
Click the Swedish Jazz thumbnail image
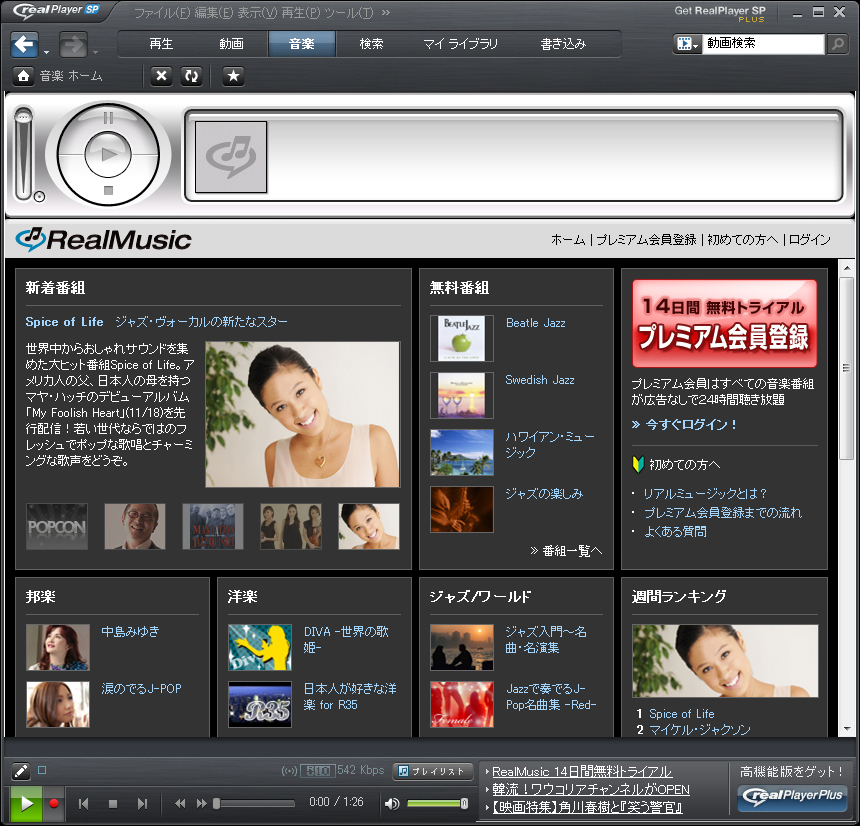pyautogui.click(x=462, y=395)
